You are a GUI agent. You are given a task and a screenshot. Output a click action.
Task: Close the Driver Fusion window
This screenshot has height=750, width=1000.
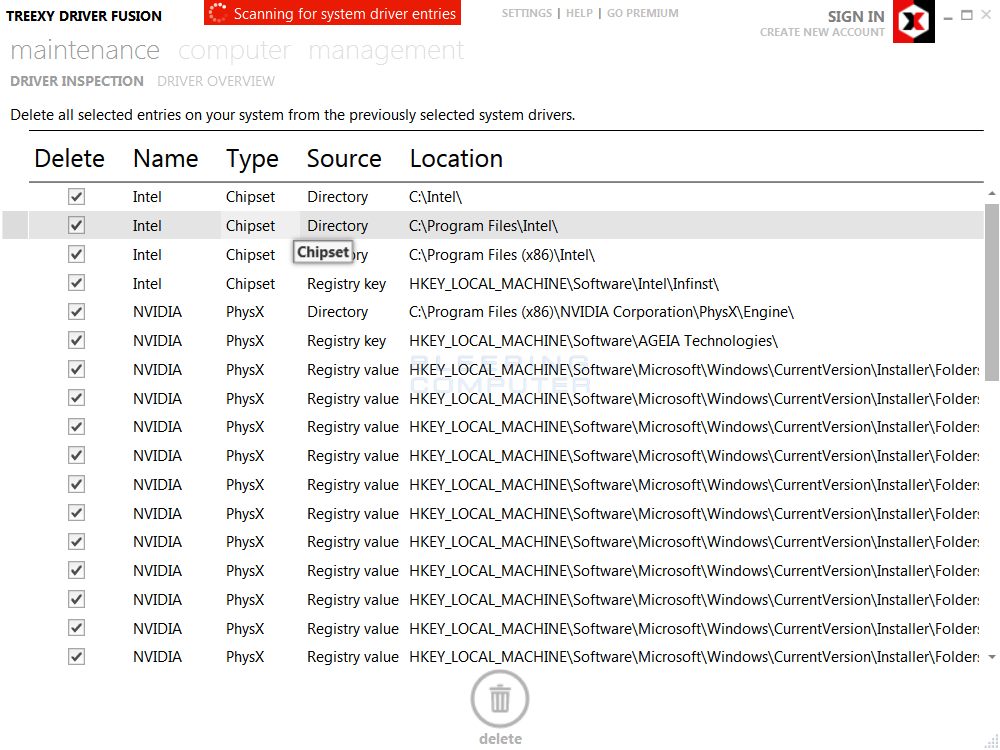point(986,15)
